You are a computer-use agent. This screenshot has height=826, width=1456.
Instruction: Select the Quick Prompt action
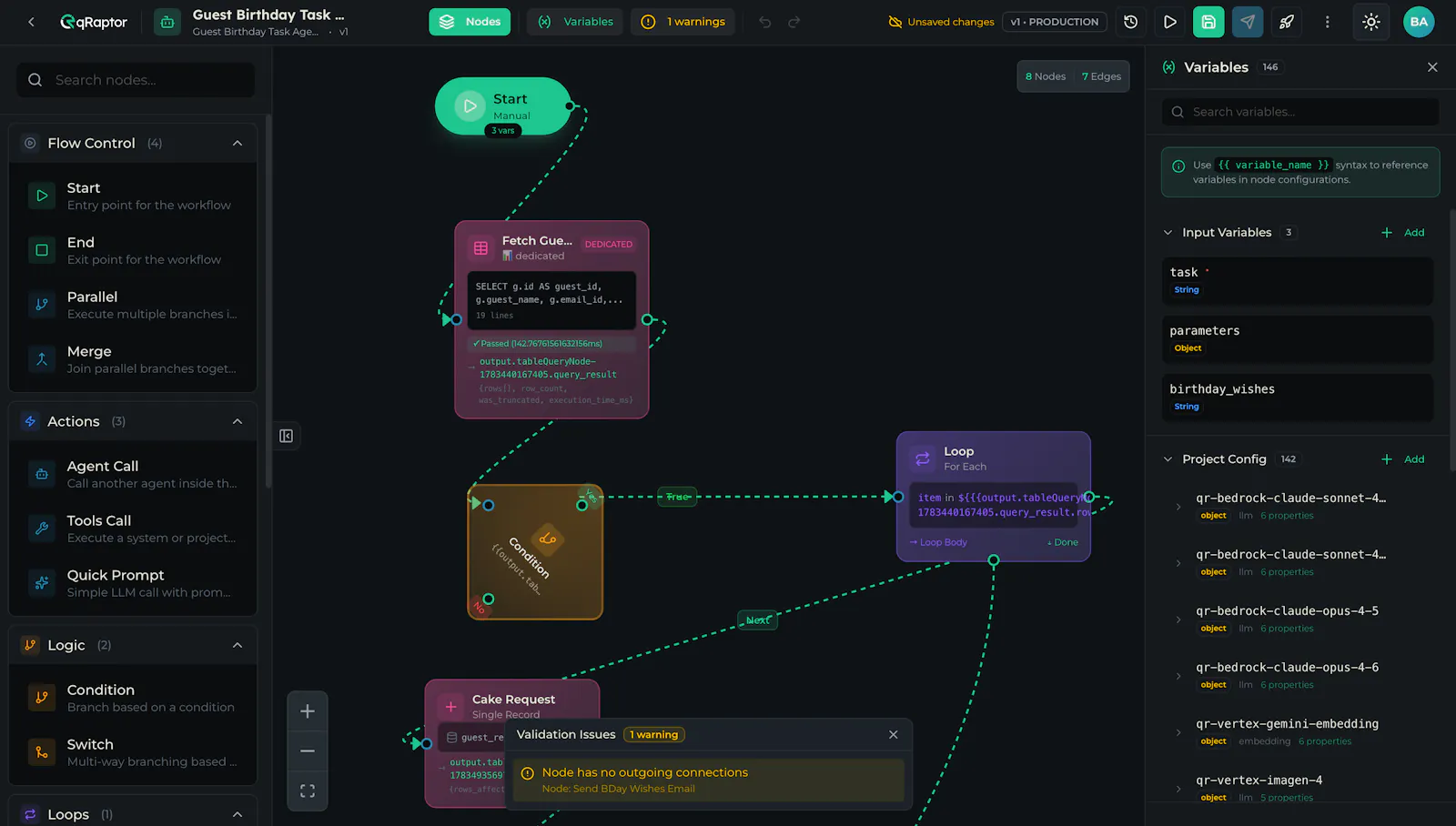pos(134,584)
